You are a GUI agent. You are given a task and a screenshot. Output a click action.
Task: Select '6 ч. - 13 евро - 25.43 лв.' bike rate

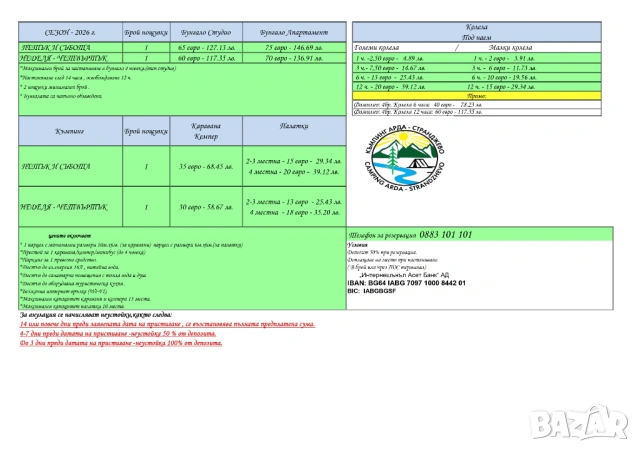pyautogui.click(x=389, y=77)
